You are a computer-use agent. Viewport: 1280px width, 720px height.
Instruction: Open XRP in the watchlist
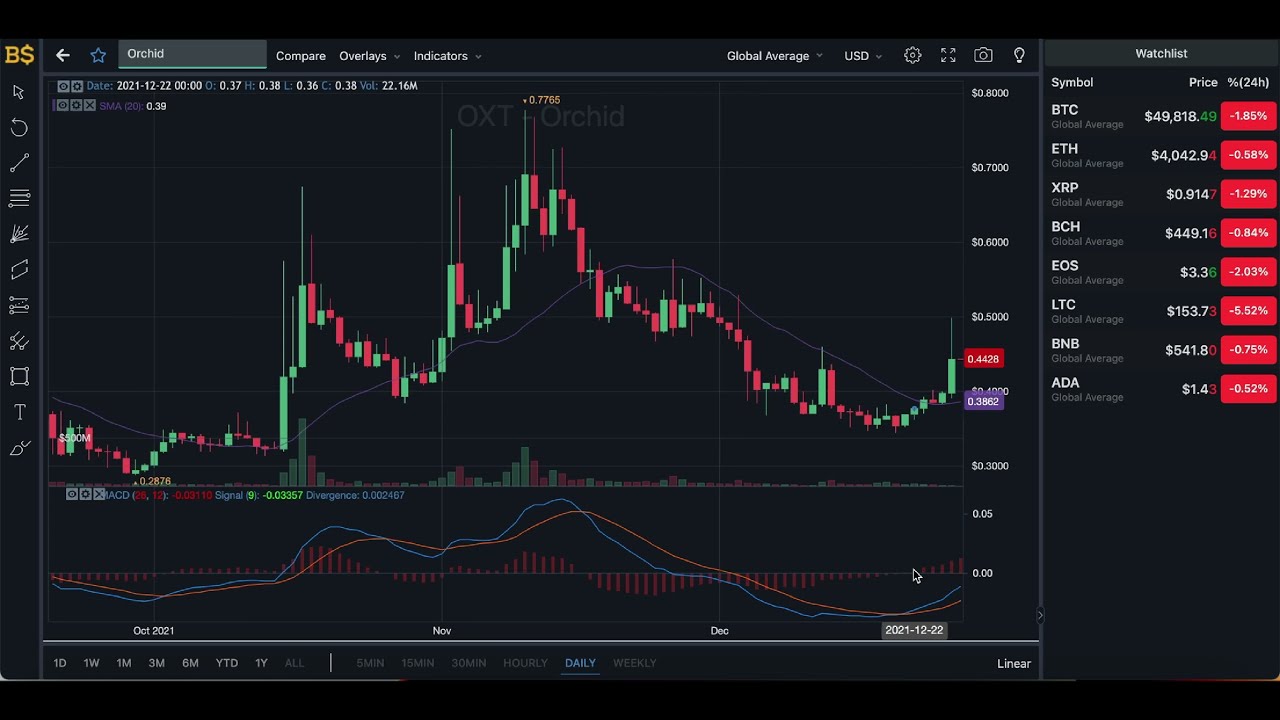point(1162,194)
